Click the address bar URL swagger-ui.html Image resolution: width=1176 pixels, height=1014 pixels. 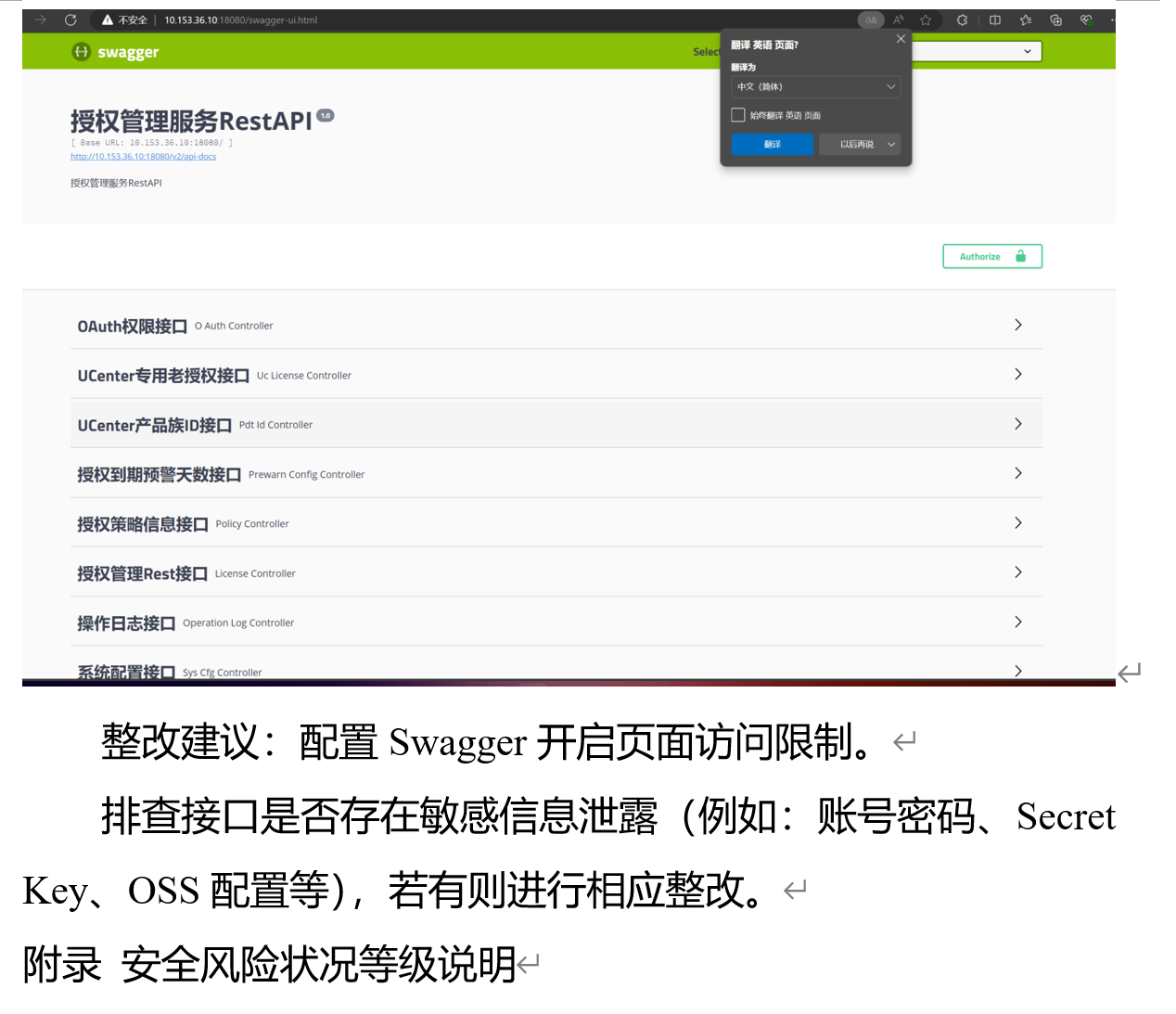(240, 19)
